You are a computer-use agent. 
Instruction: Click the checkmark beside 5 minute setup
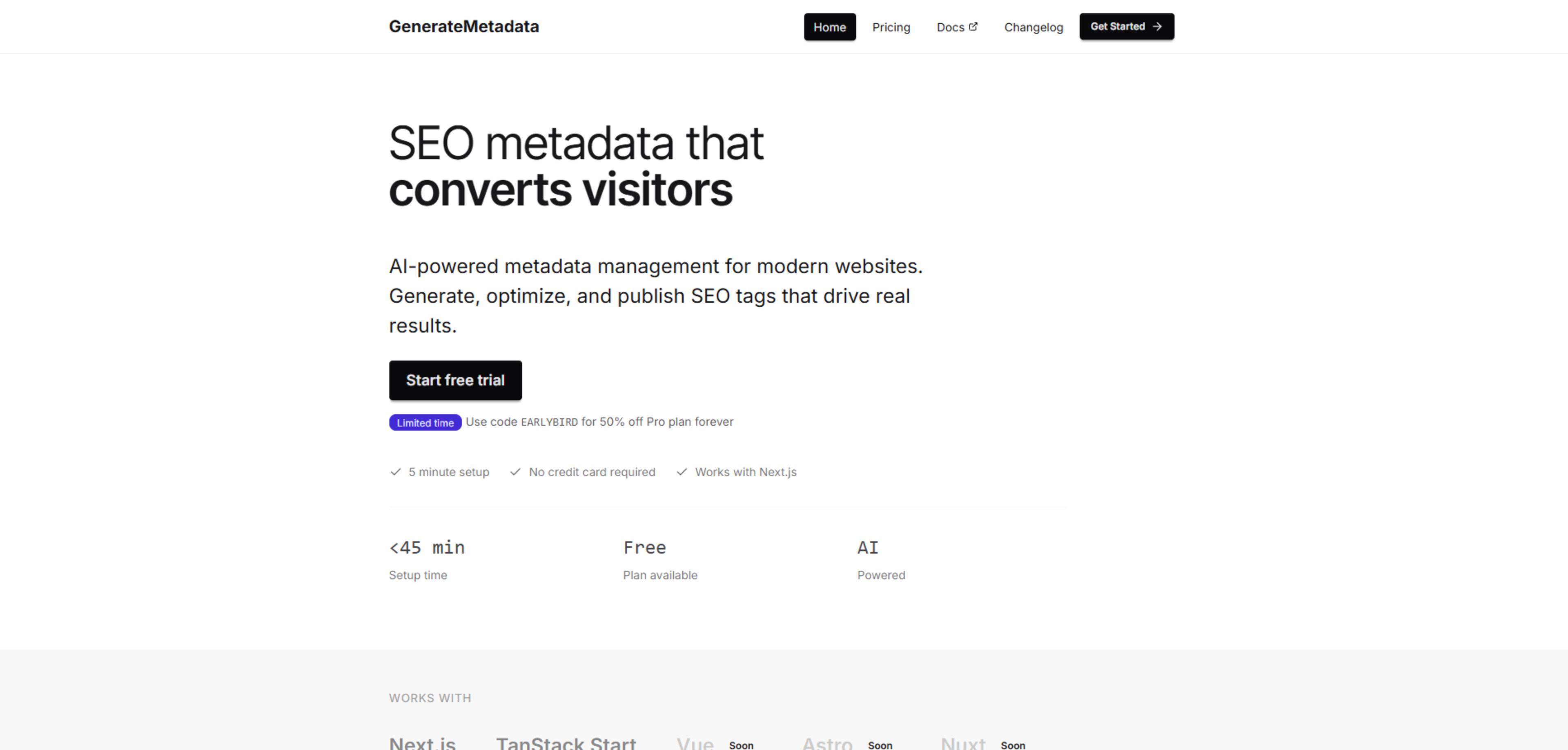[396, 472]
